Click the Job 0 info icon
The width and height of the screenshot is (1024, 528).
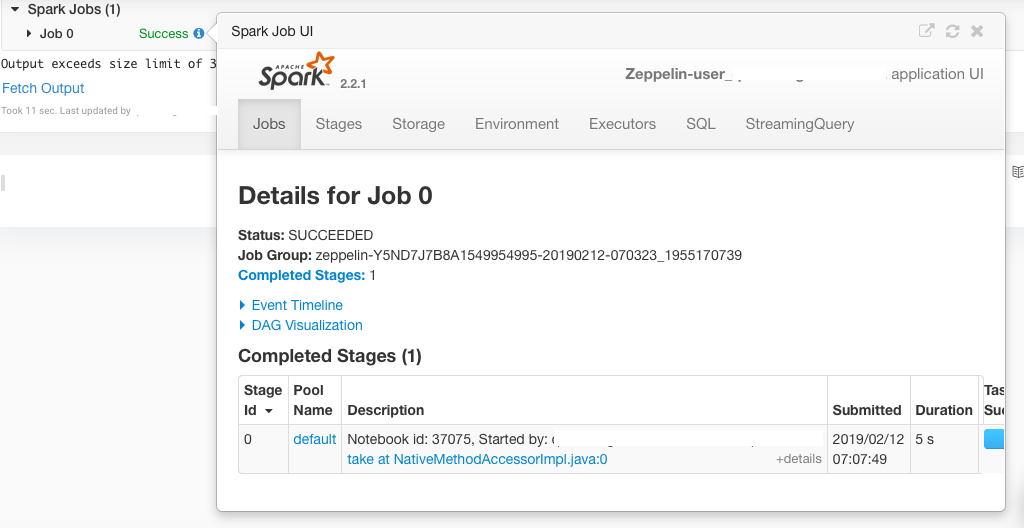[199, 33]
